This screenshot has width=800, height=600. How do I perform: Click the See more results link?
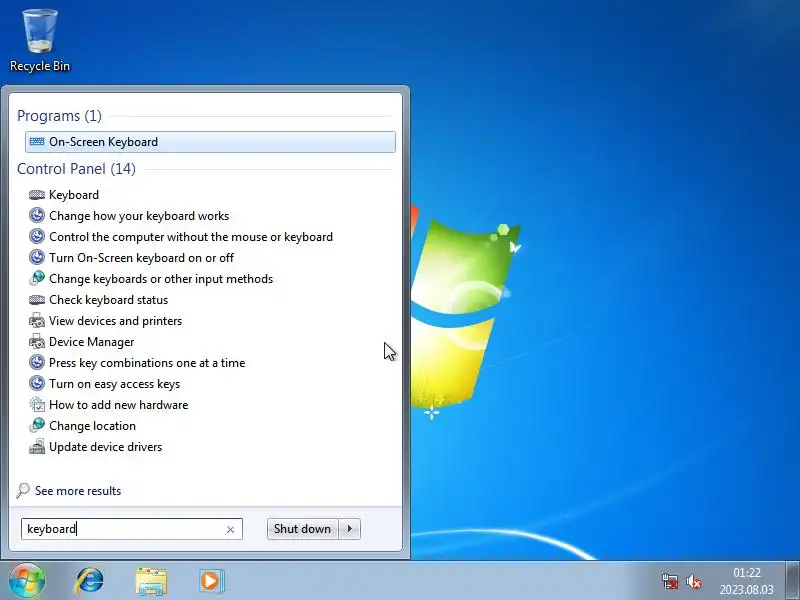pos(78,491)
